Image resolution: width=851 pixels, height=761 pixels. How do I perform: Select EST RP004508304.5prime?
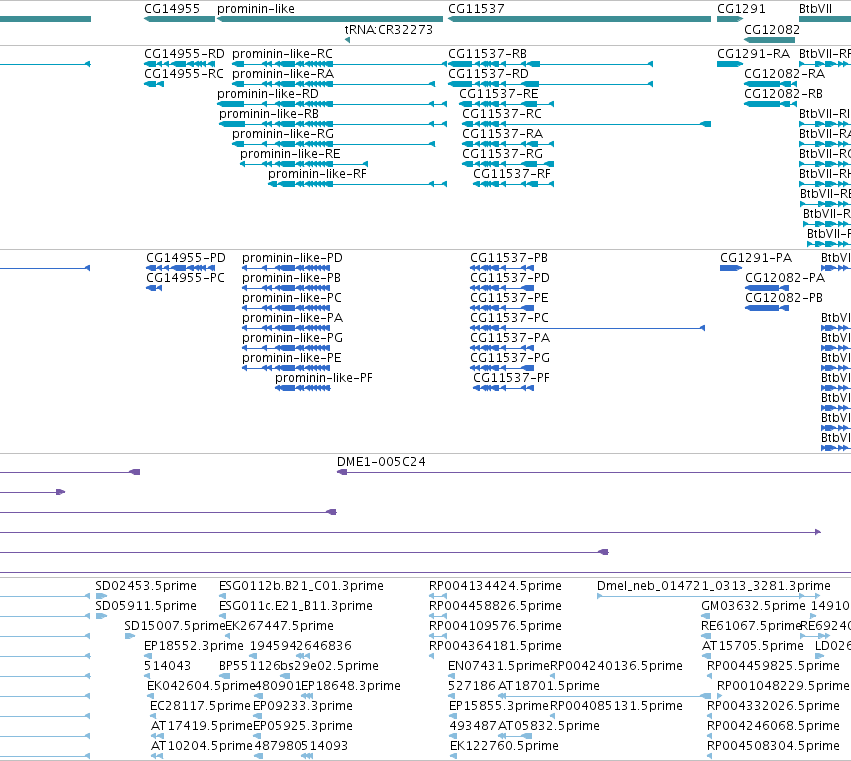point(709,756)
